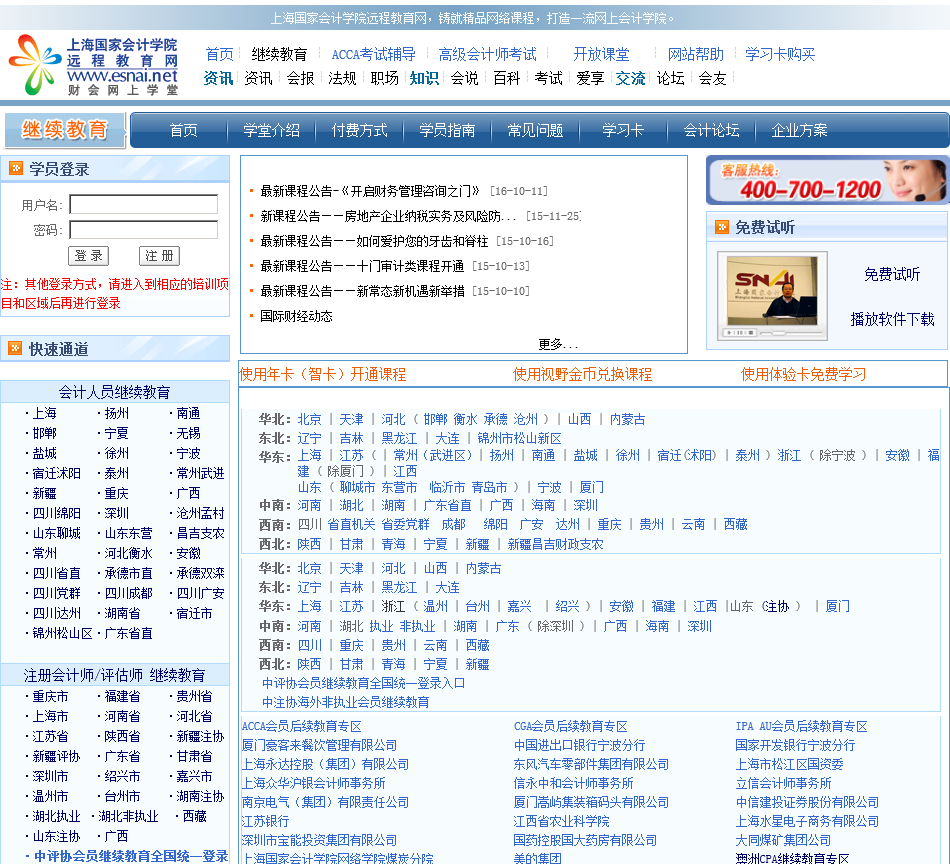This screenshot has width=950, height=864.
Task: Open the 如何爱护您的牙齿和脊柱 announcement
Action: (374, 241)
